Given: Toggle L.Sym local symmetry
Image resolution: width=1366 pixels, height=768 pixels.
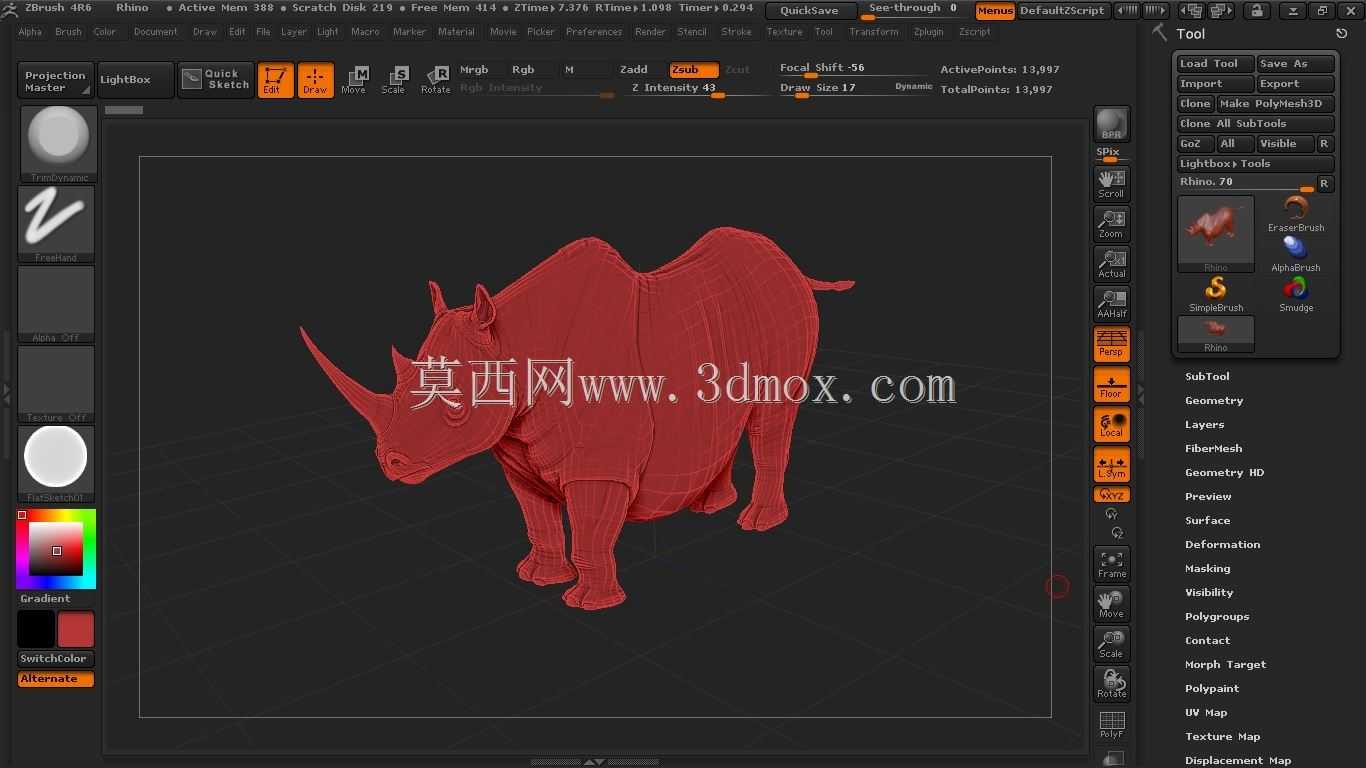Looking at the screenshot, I should (1112, 465).
